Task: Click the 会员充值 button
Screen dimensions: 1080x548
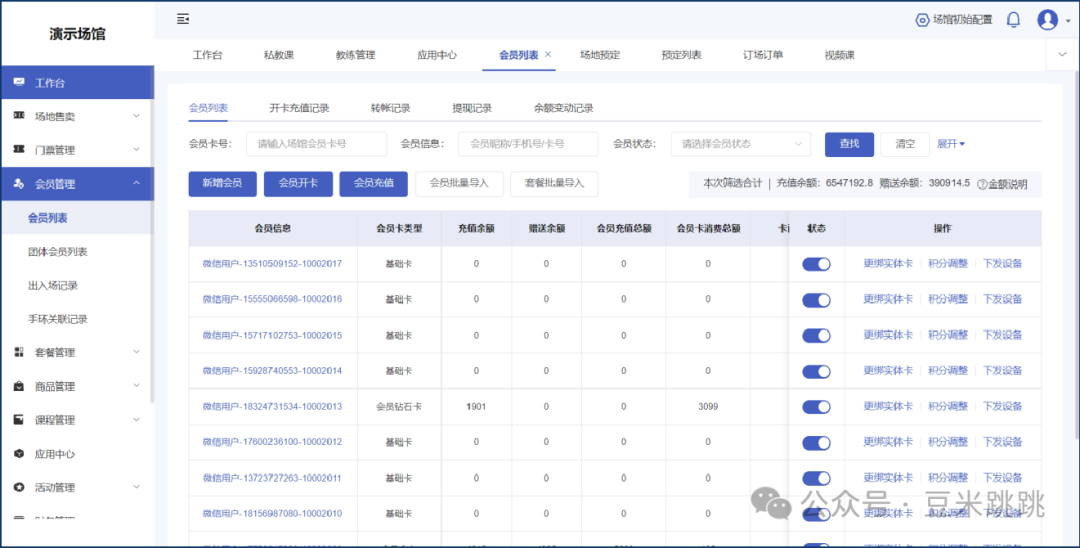Action: 373,184
